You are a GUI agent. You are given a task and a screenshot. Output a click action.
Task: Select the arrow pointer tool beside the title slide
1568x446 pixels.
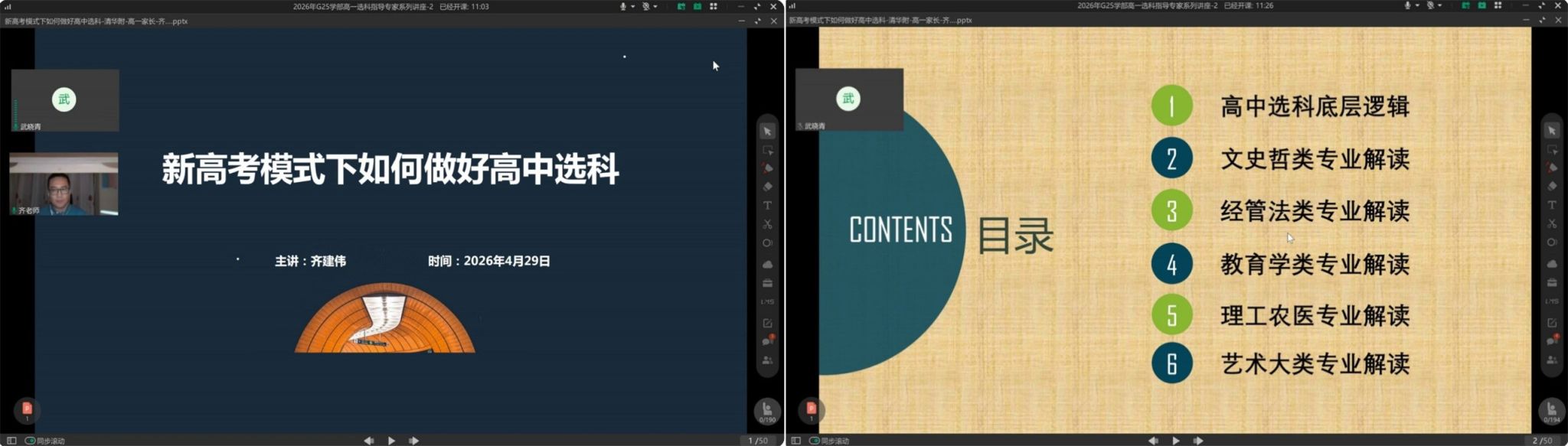767,132
